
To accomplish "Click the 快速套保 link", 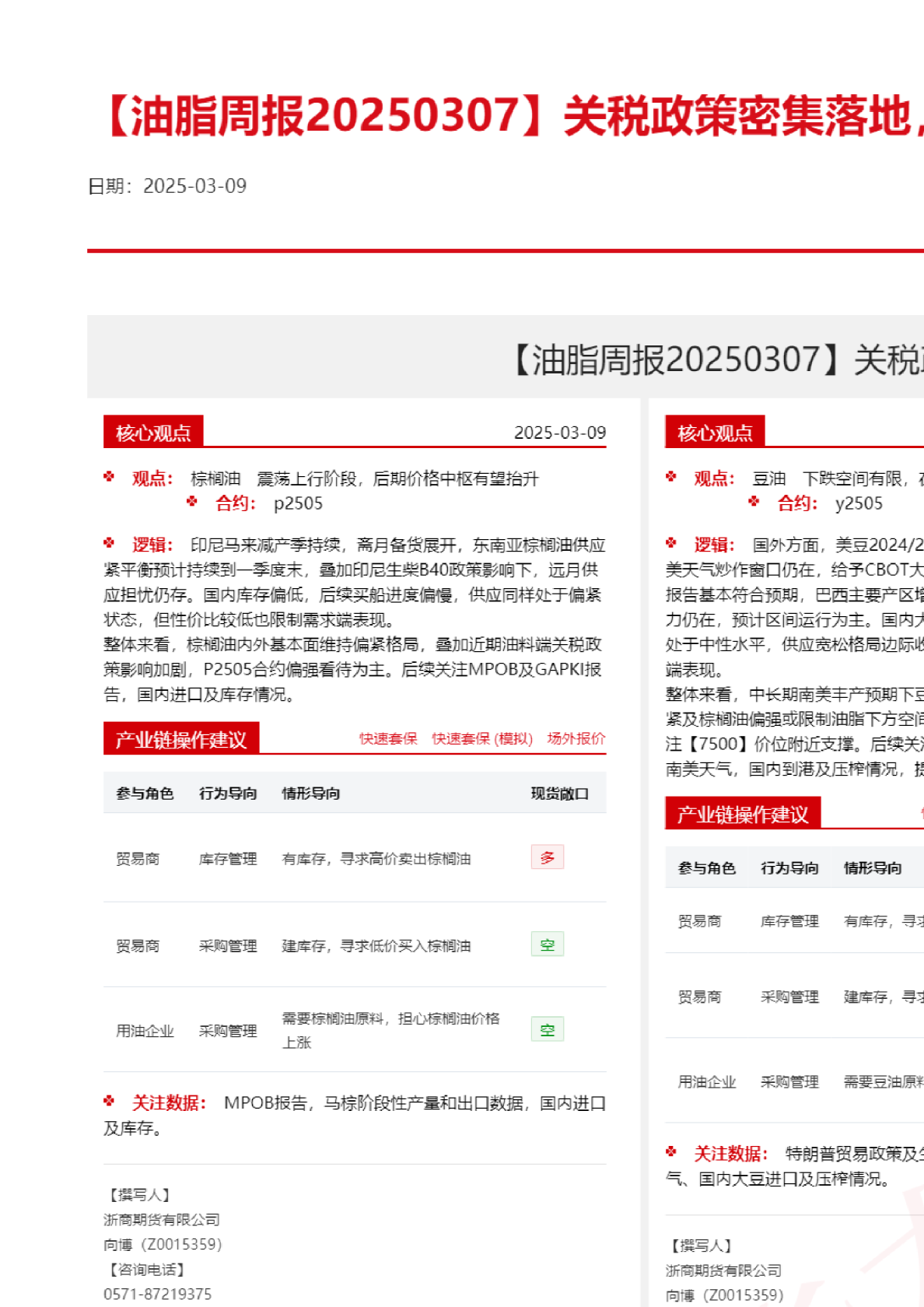I will (388, 738).
